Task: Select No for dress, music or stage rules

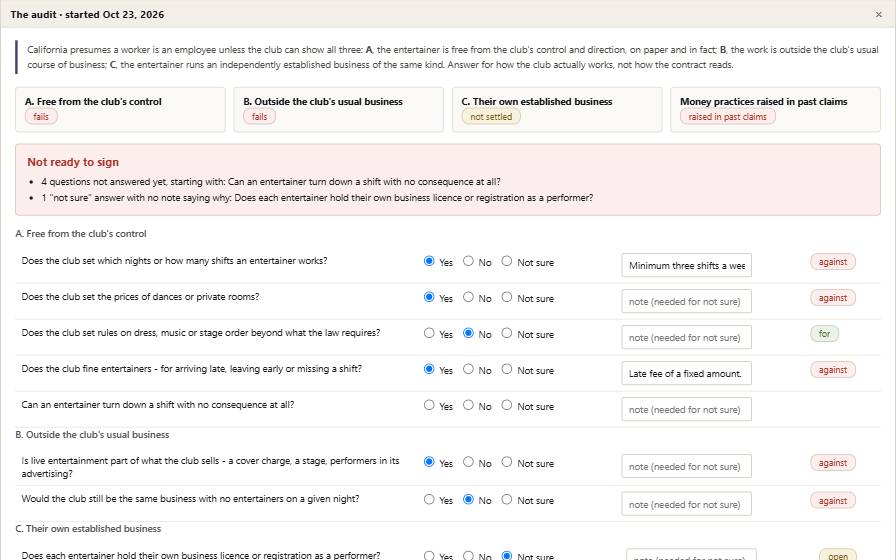Action: coord(468,333)
